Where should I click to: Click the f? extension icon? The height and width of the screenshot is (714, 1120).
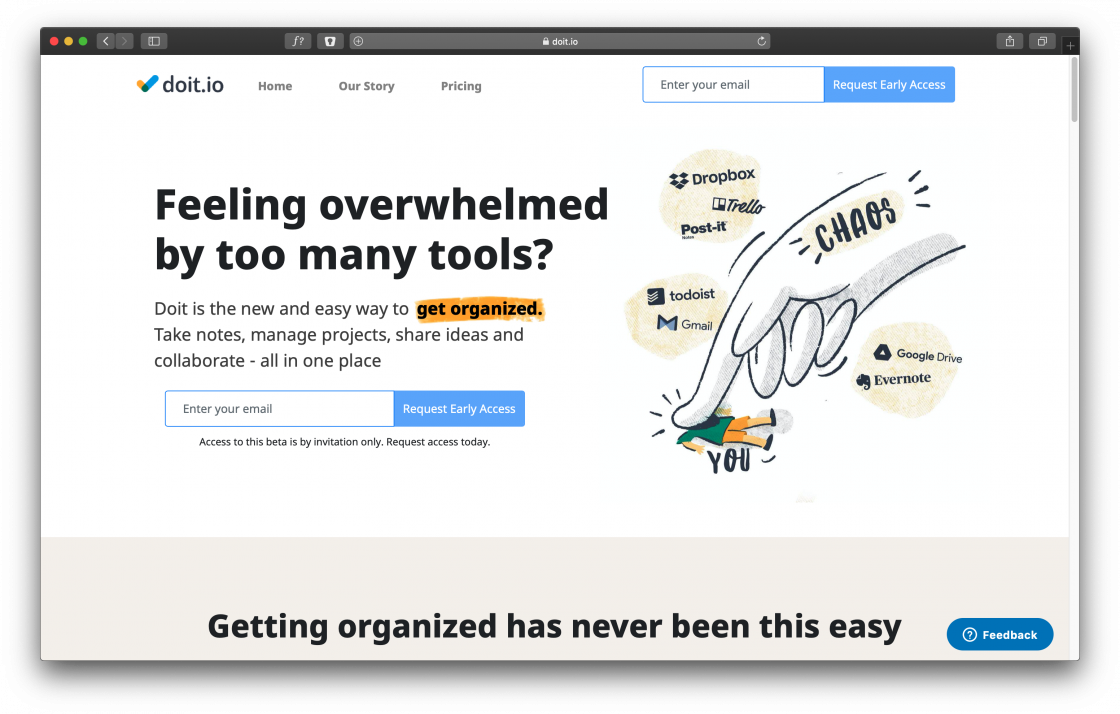click(298, 41)
